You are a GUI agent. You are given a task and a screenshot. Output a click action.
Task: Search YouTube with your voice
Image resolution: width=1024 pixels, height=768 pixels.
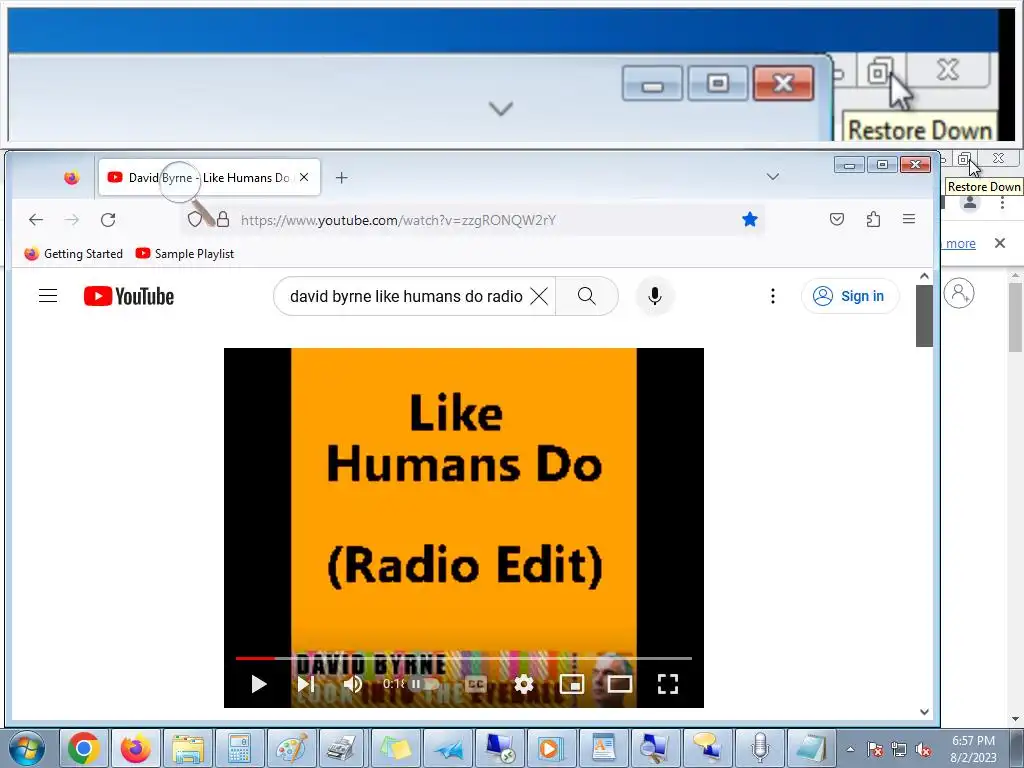[x=654, y=296]
